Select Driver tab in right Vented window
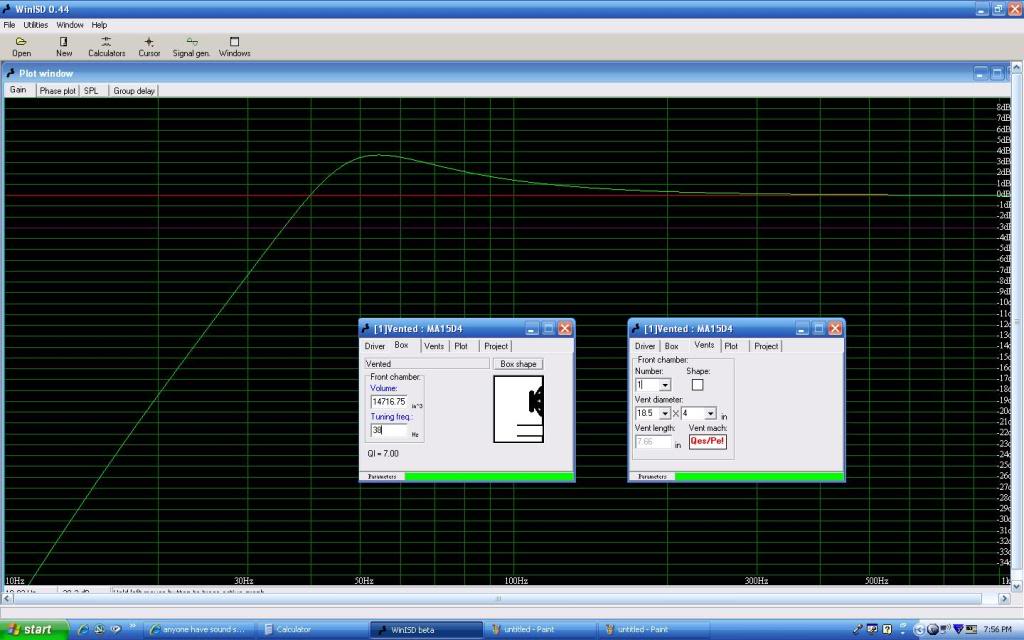 645,346
